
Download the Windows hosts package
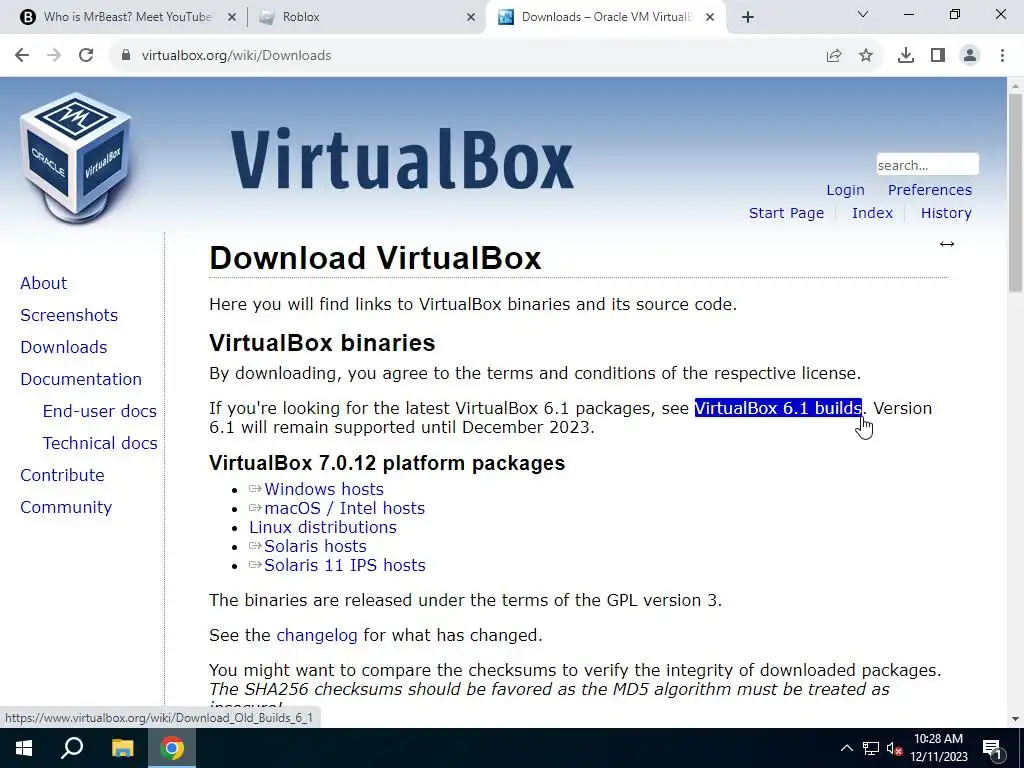[x=323, y=489]
